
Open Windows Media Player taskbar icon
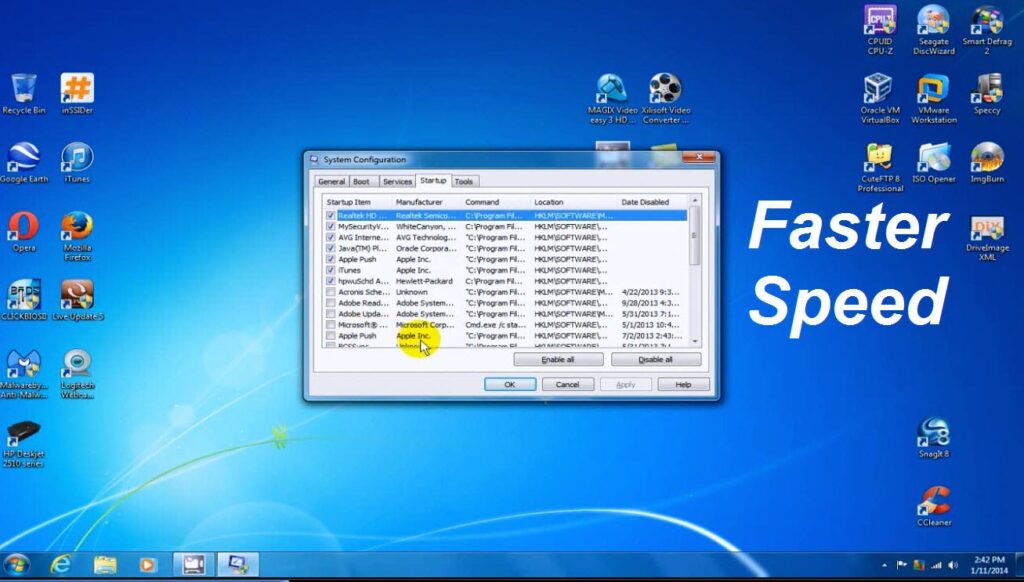148,564
